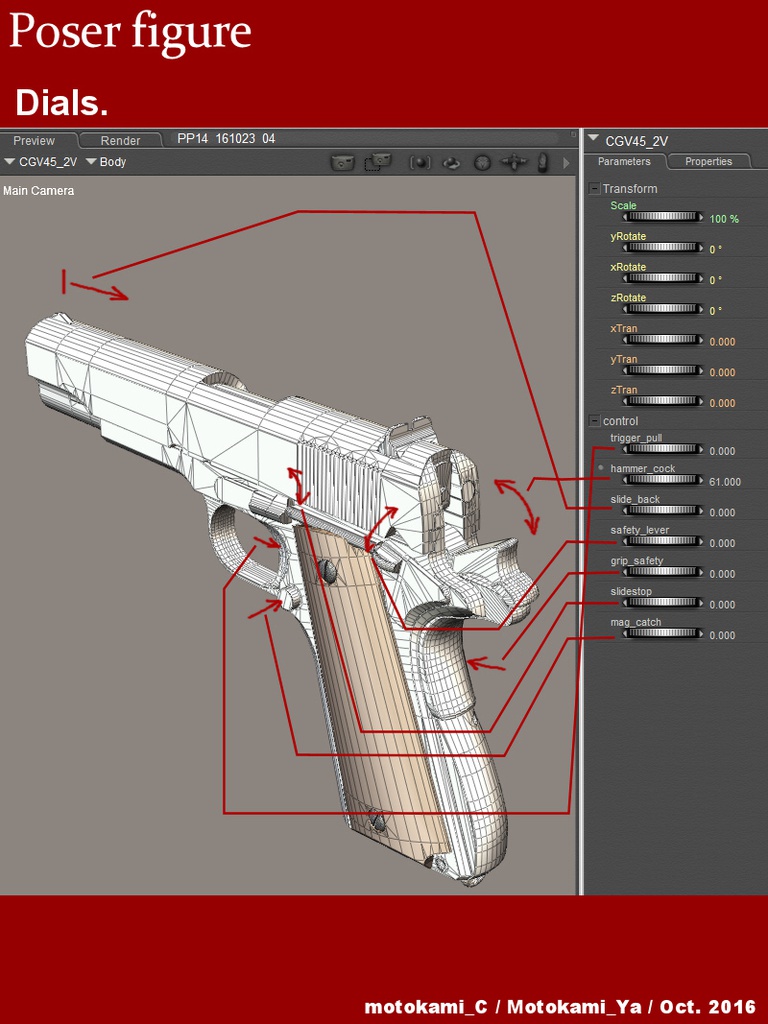
Task: Click the grip_safety parameter label
Action: pos(637,561)
